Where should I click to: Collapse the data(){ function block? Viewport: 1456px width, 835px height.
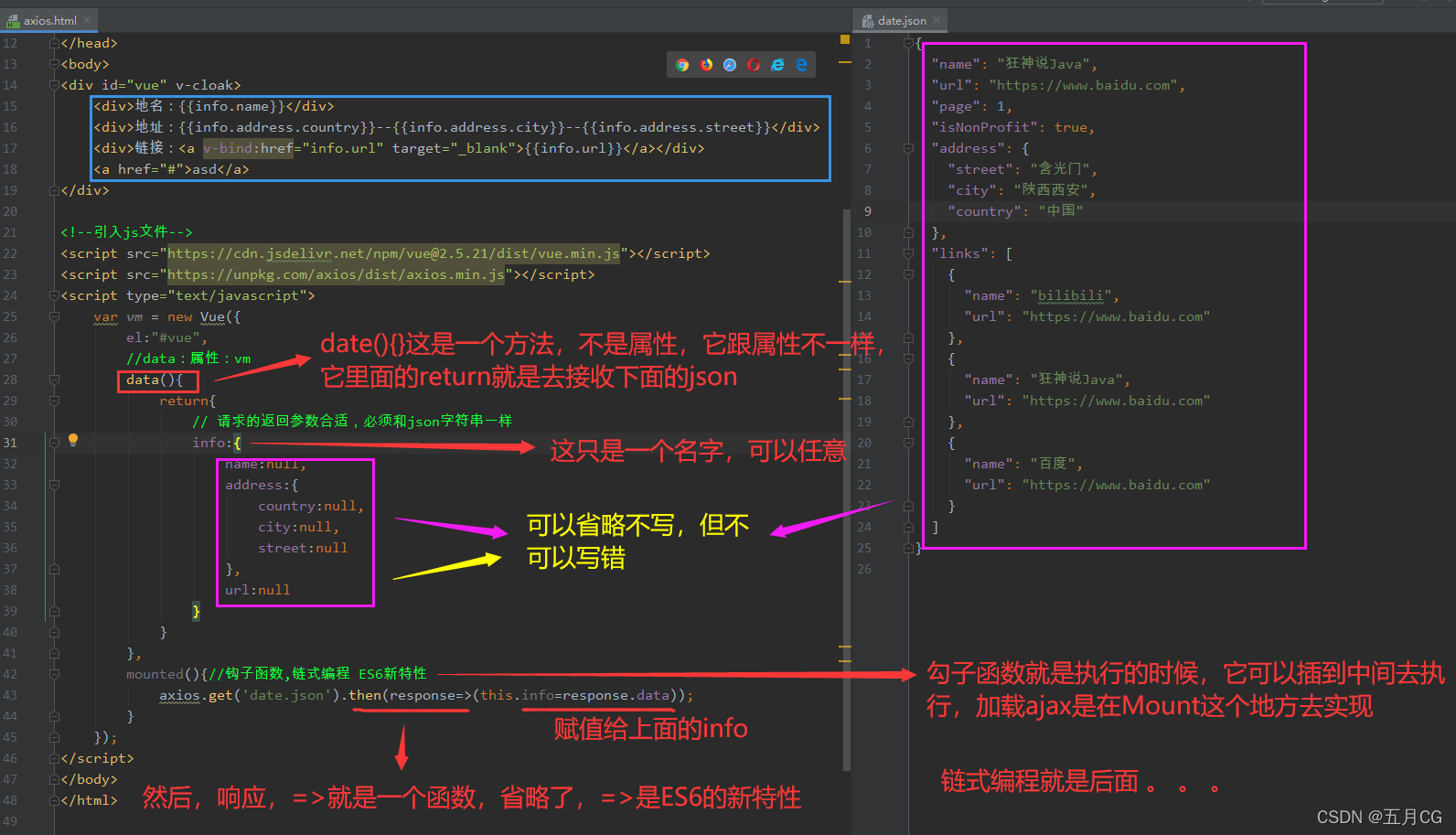click(54, 380)
